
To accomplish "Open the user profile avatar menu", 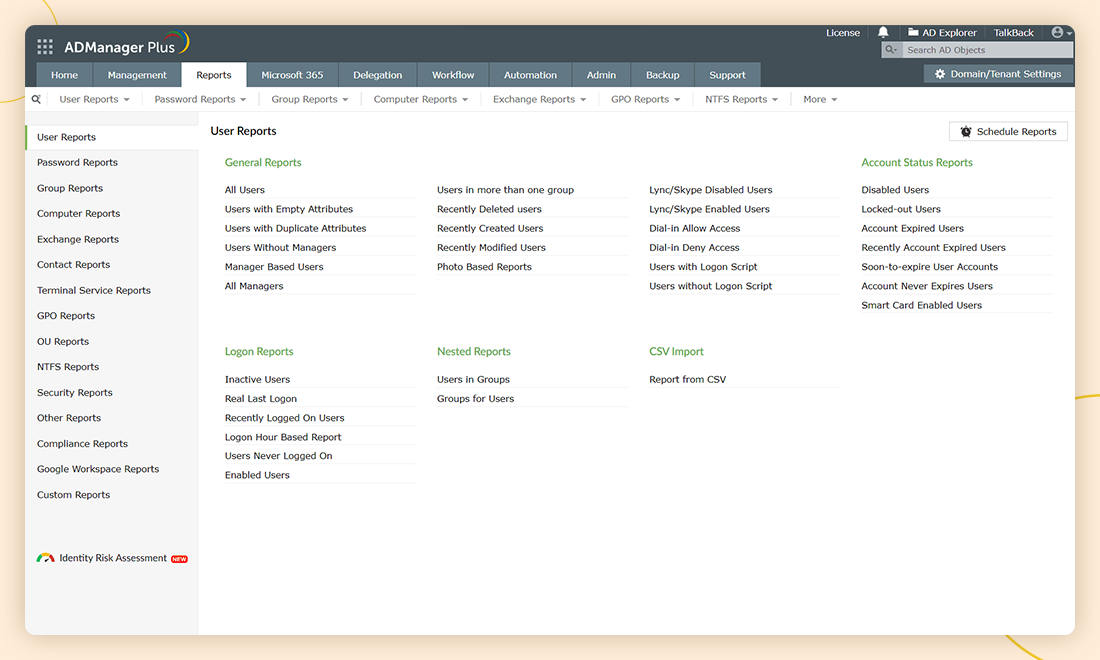I will pyautogui.click(x=1058, y=33).
